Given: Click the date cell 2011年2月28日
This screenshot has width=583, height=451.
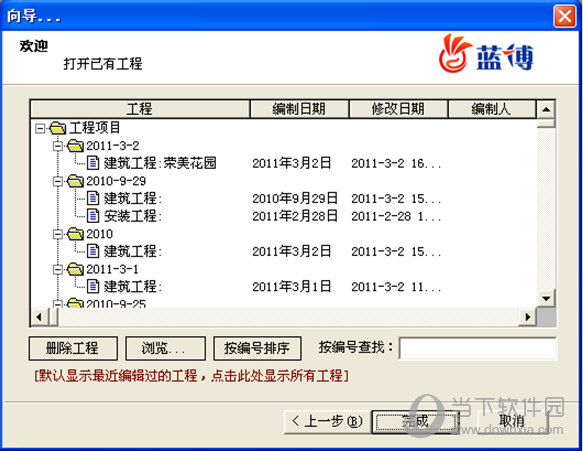Looking at the screenshot, I should (x=295, y=216).
